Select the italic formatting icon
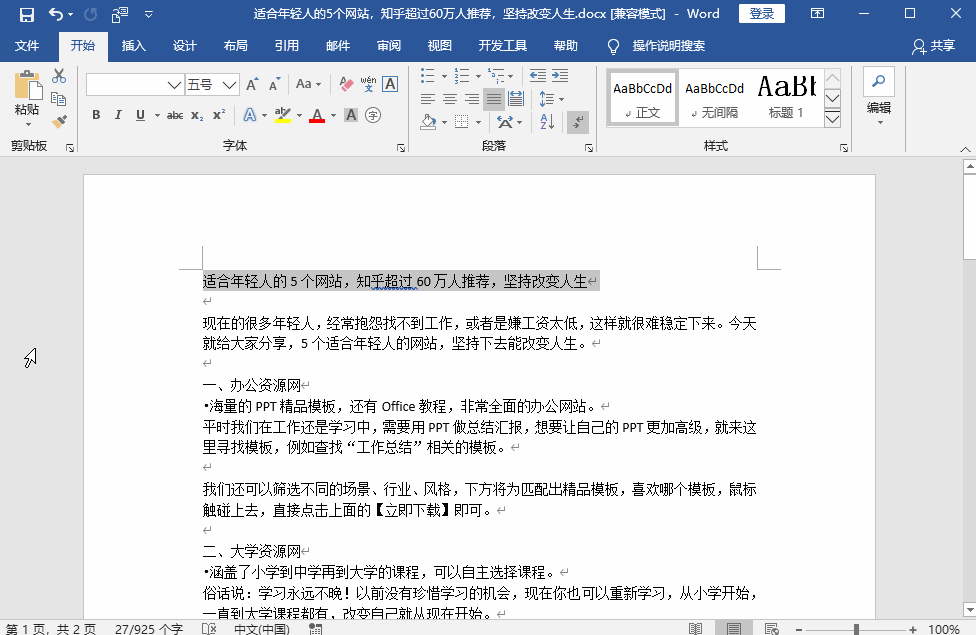The width and height of the screenshot is (976, 635). 119,113
